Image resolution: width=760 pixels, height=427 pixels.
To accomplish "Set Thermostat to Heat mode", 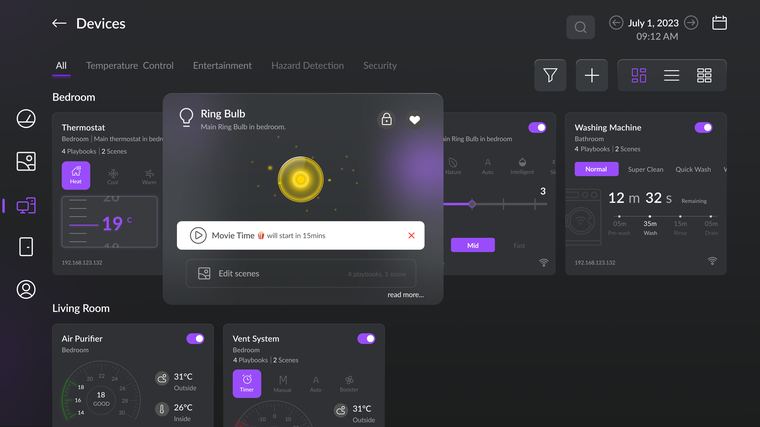I will tap(76, 175).
